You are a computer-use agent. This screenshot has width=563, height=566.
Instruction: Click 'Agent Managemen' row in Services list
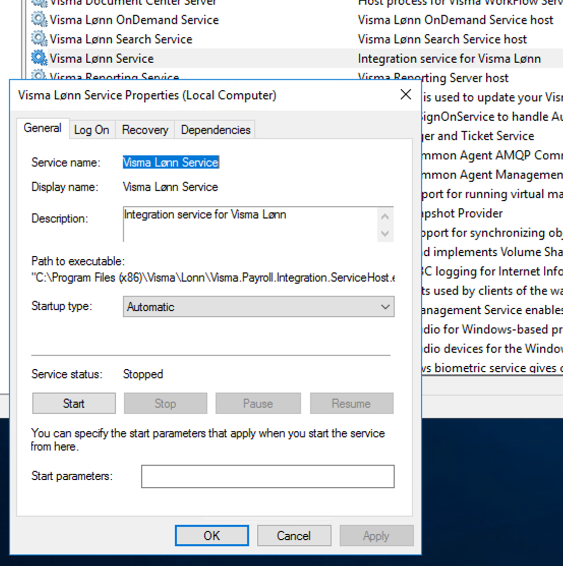[492, 175]
